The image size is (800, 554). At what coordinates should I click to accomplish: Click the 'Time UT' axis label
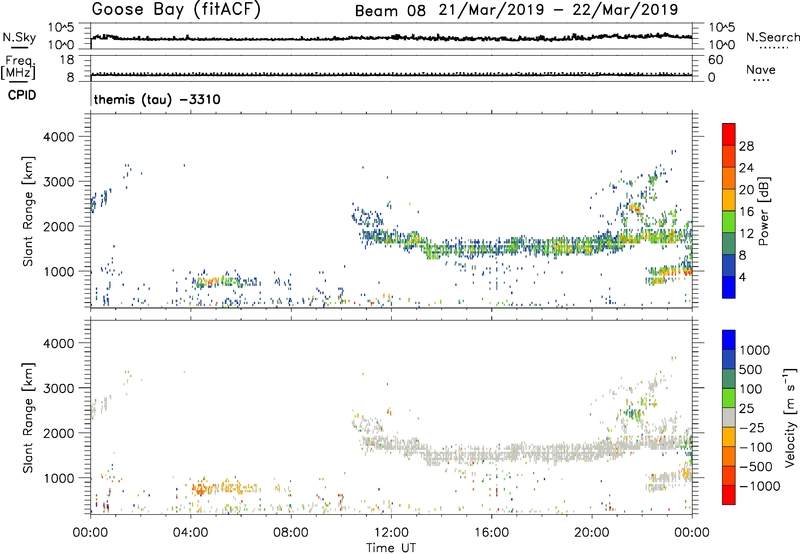click(x=391, y=548)
